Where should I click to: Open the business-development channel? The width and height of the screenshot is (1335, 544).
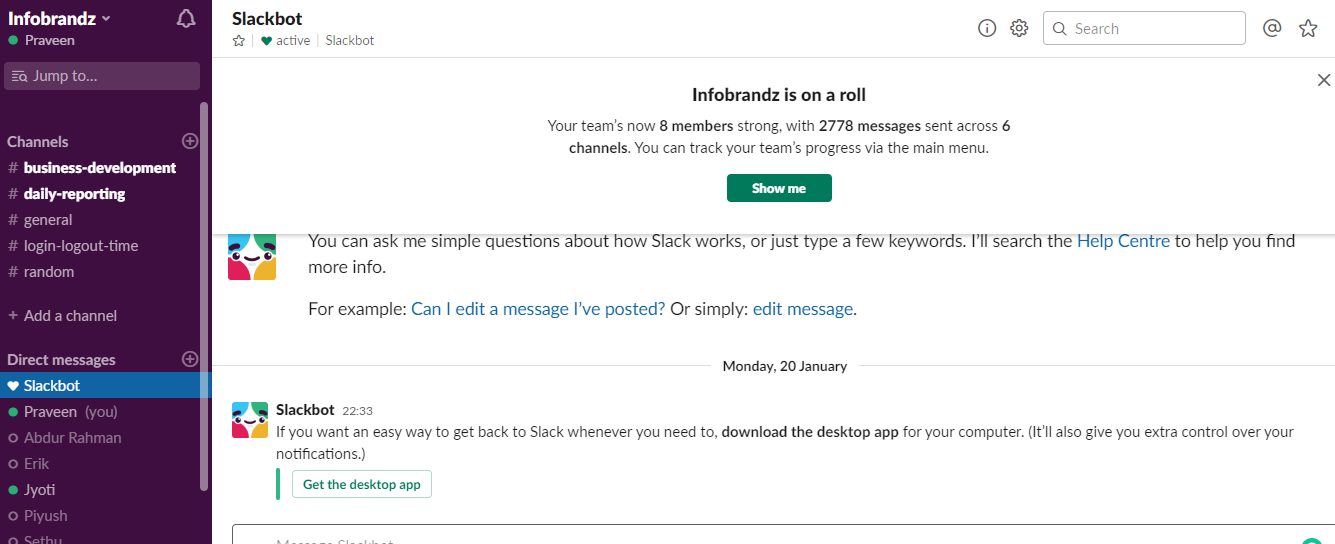(100, 168)
